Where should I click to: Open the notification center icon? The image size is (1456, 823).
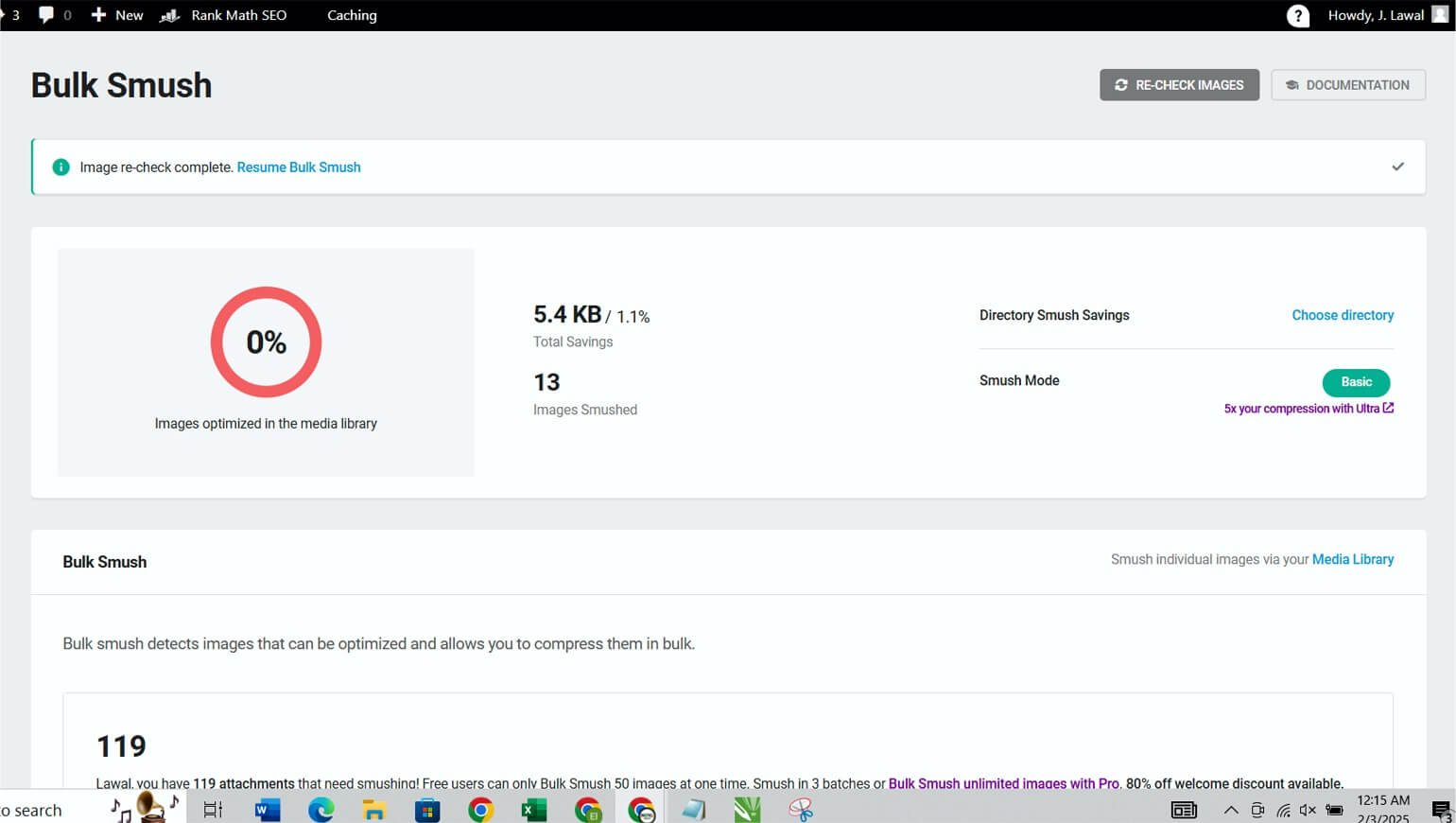pos(1441,811)
